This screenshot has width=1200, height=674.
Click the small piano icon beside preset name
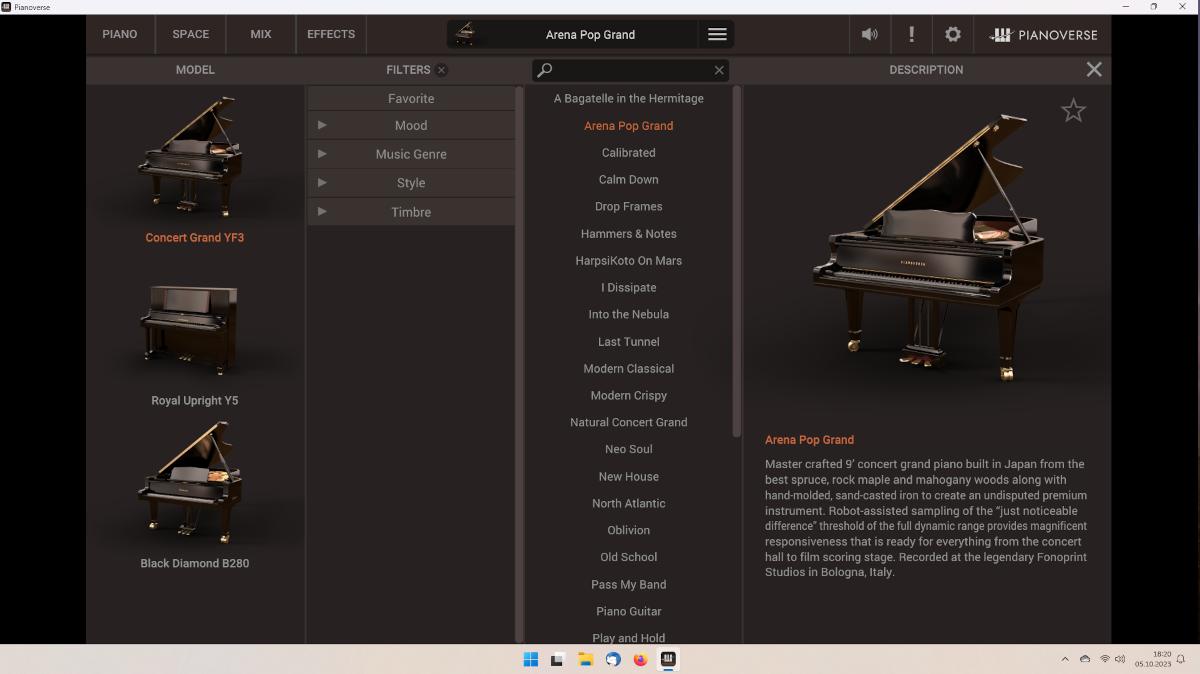(465, 34)
